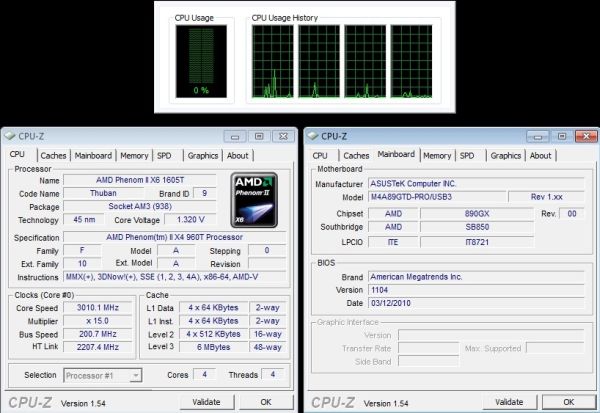The height and width of the screenshot is (413, 600).
Task: Click the Multiplier value x 15.0
Action: pyautogui.click(x=98, y=321)
